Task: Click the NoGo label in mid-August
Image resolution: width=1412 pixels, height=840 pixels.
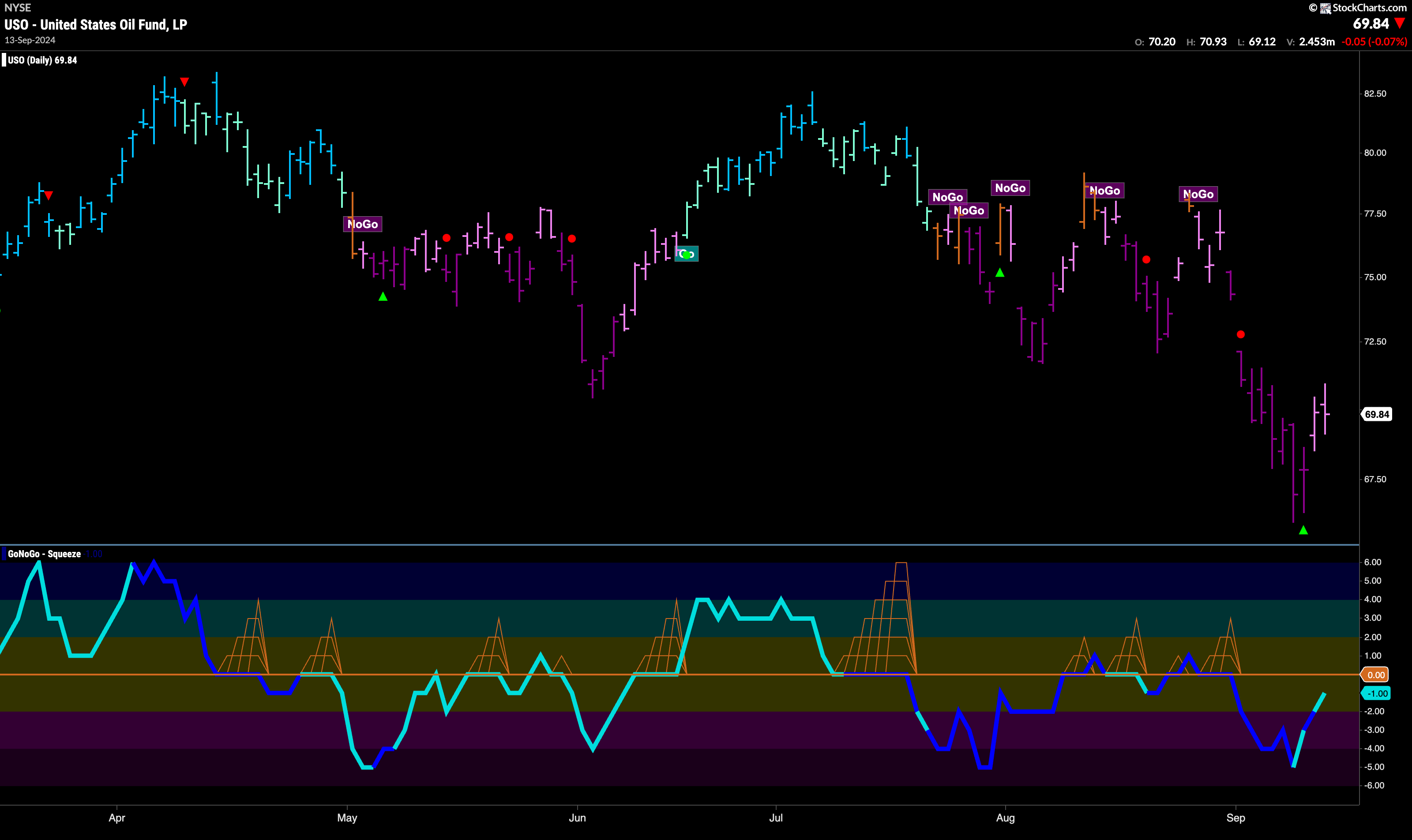Action: point(1104,191)
